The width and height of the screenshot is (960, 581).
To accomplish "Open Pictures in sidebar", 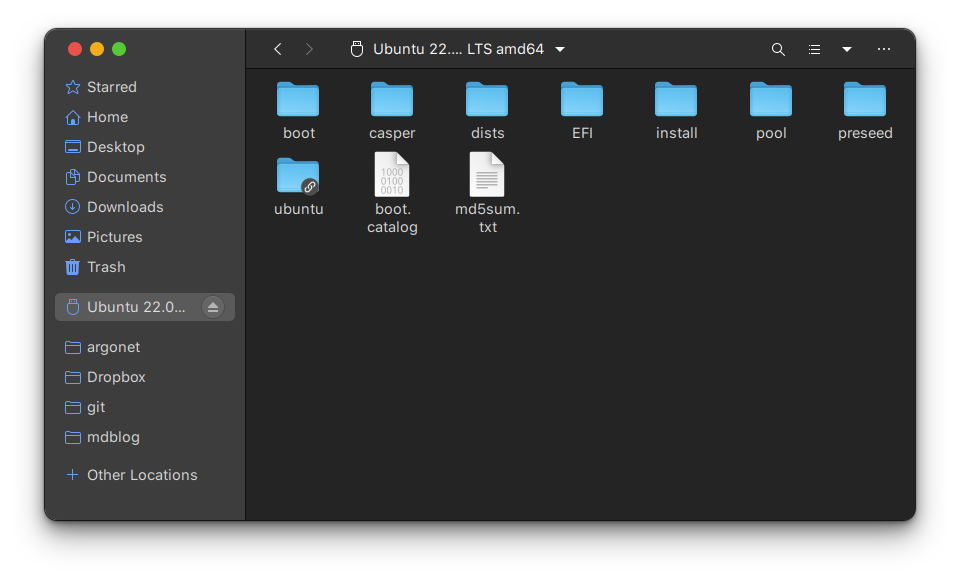I will click(x=145, y=237).
